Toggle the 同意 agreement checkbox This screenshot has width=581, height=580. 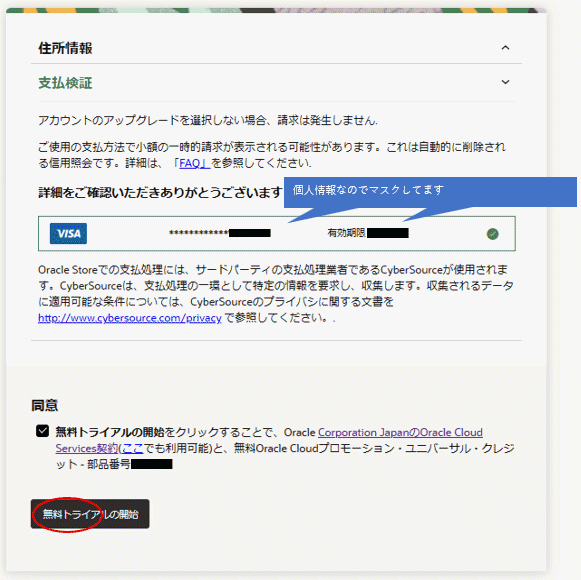pos(43,431)
